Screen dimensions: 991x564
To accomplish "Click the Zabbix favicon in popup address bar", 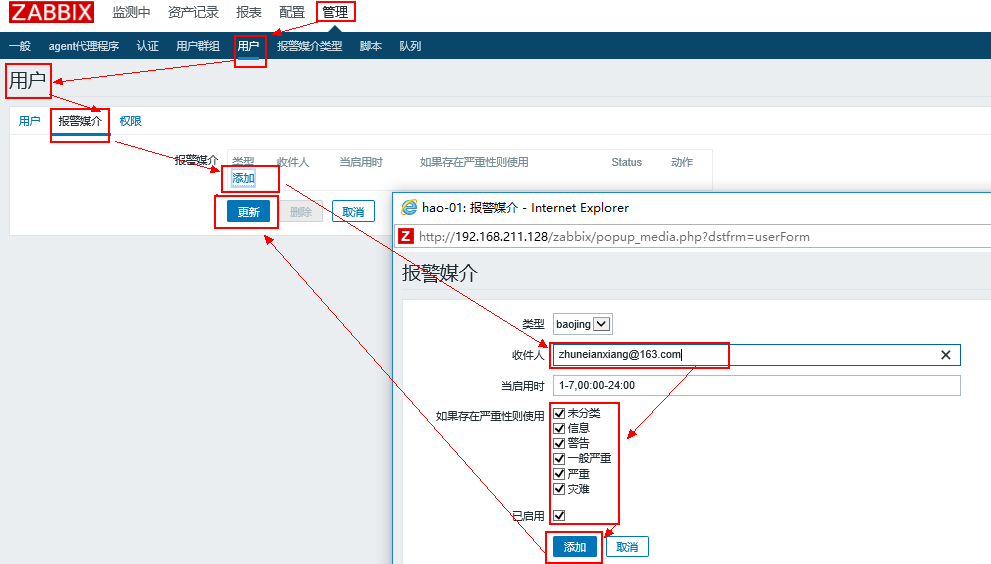I will 406,236.
